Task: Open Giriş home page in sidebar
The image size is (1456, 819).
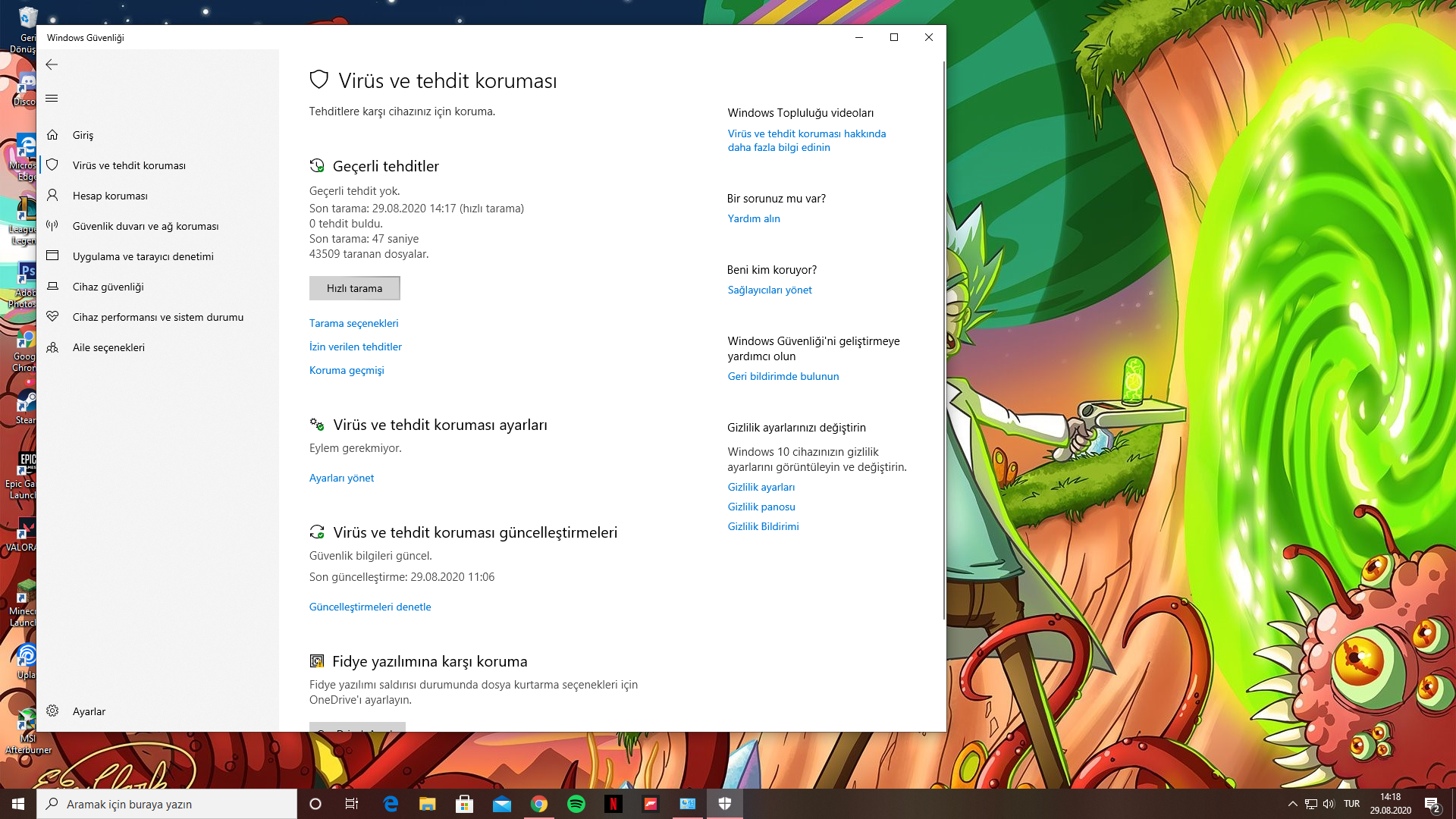Action: pos(83,135)
